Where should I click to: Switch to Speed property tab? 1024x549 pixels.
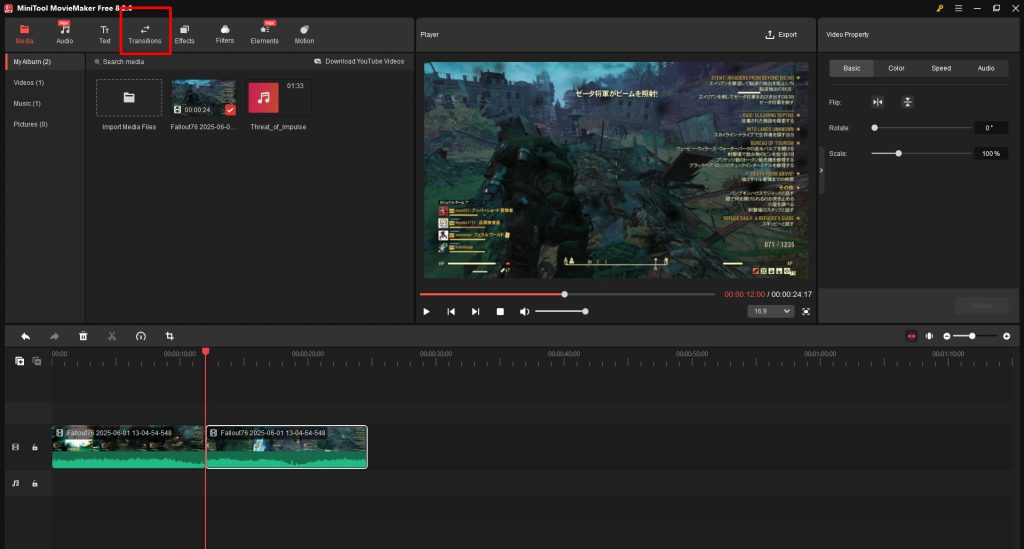point(941,68)
